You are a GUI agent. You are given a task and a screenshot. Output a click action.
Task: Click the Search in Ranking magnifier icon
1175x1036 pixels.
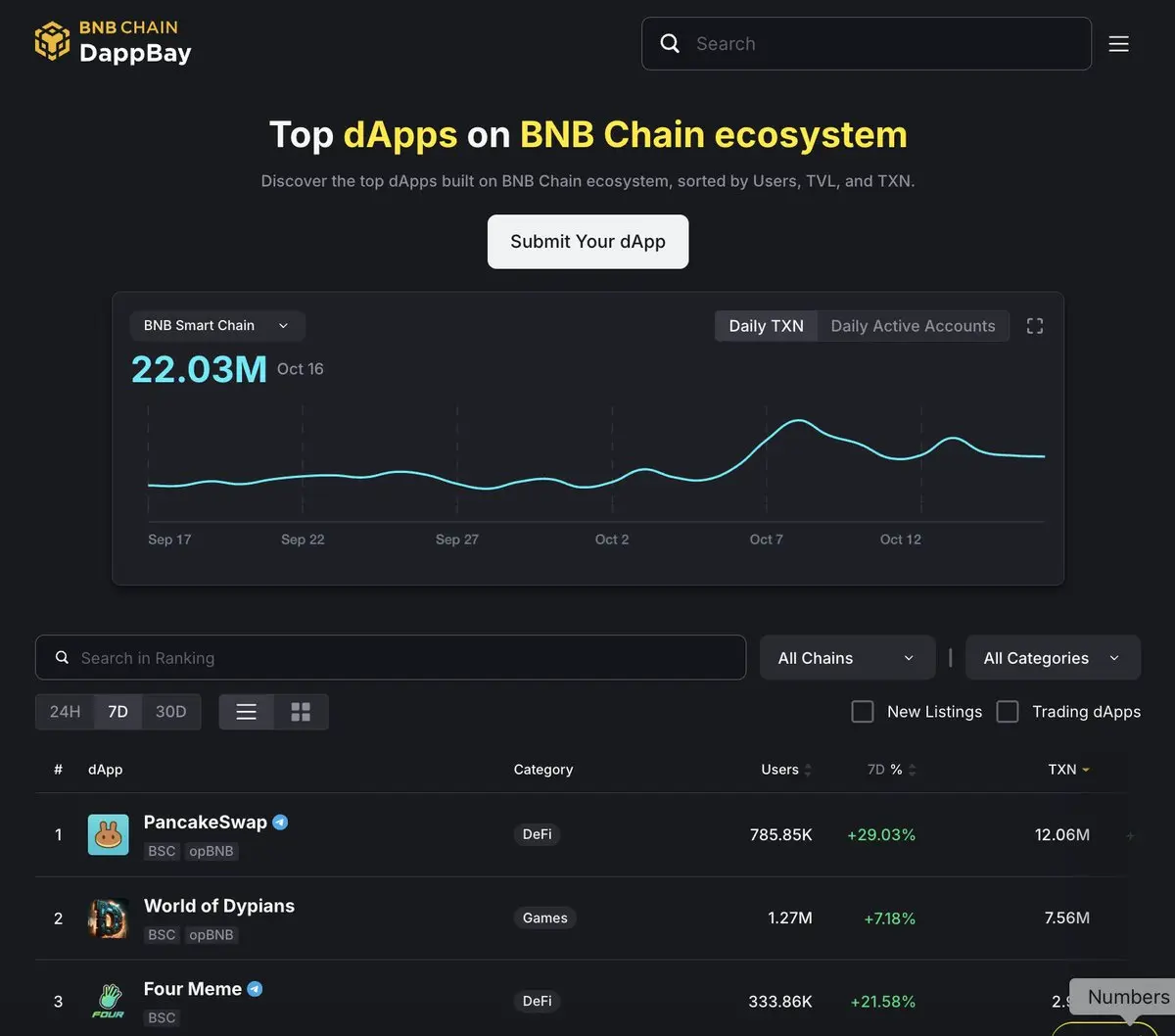tap(62, 658)
